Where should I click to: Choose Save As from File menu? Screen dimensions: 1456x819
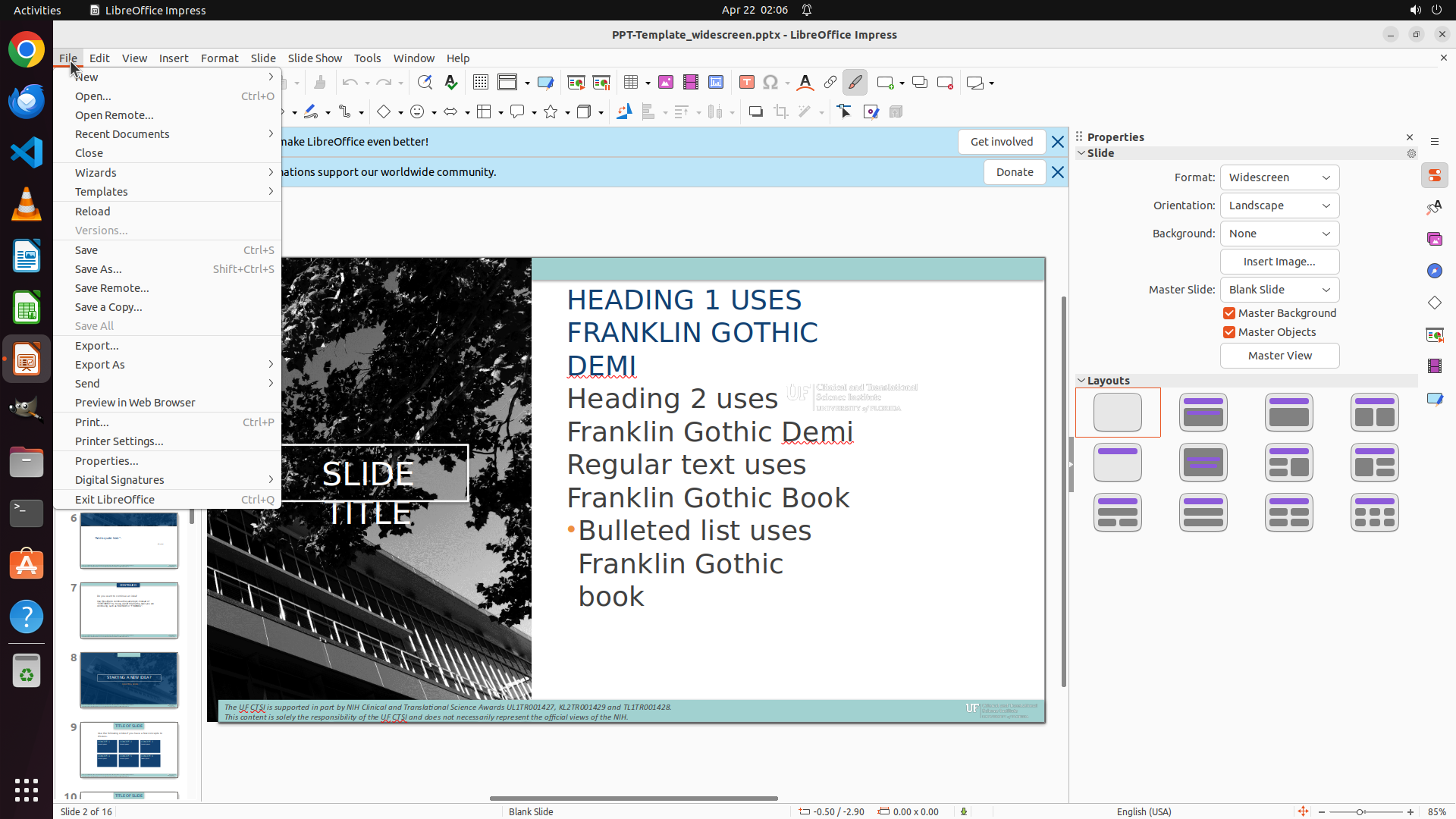click(x=99, y=269)
